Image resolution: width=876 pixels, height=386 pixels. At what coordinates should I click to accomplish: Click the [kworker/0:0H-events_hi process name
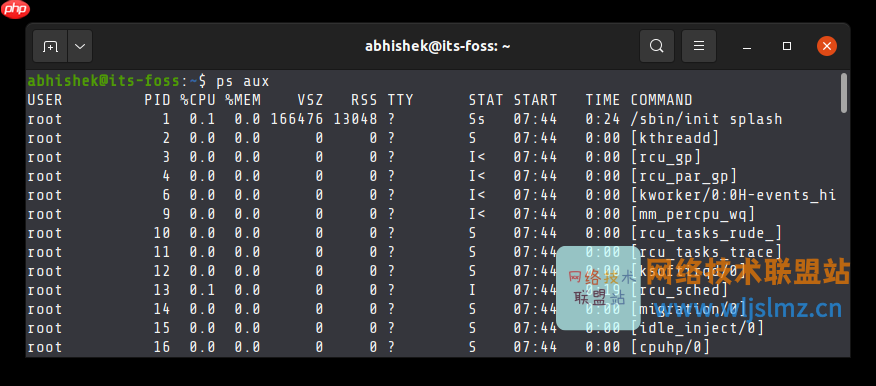(x=734, y=195)
